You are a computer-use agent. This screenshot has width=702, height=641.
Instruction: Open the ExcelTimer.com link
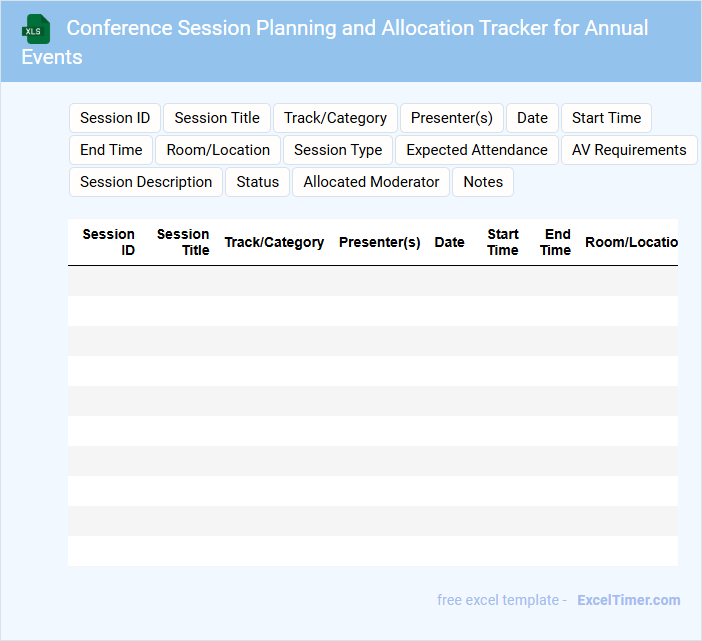(x=628, y=600)
